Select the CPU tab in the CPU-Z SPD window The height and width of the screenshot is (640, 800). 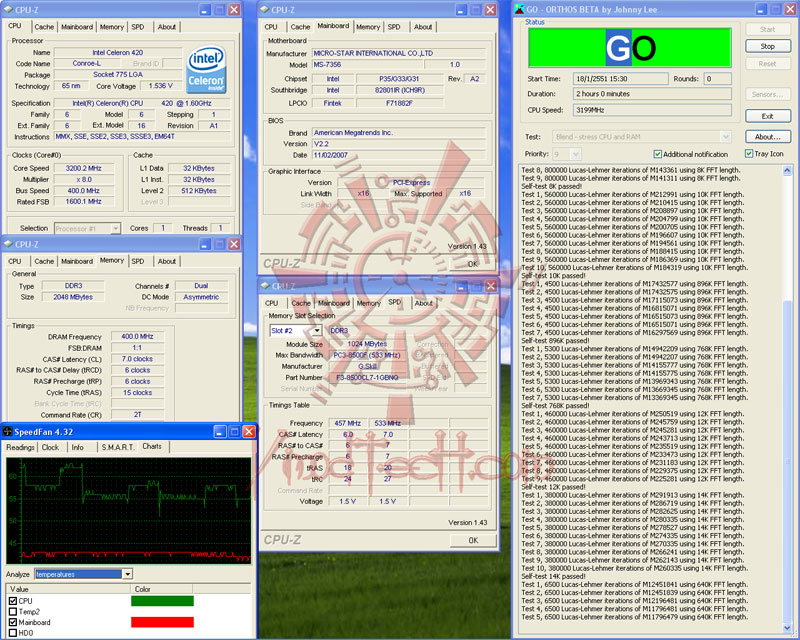point(271,303)
